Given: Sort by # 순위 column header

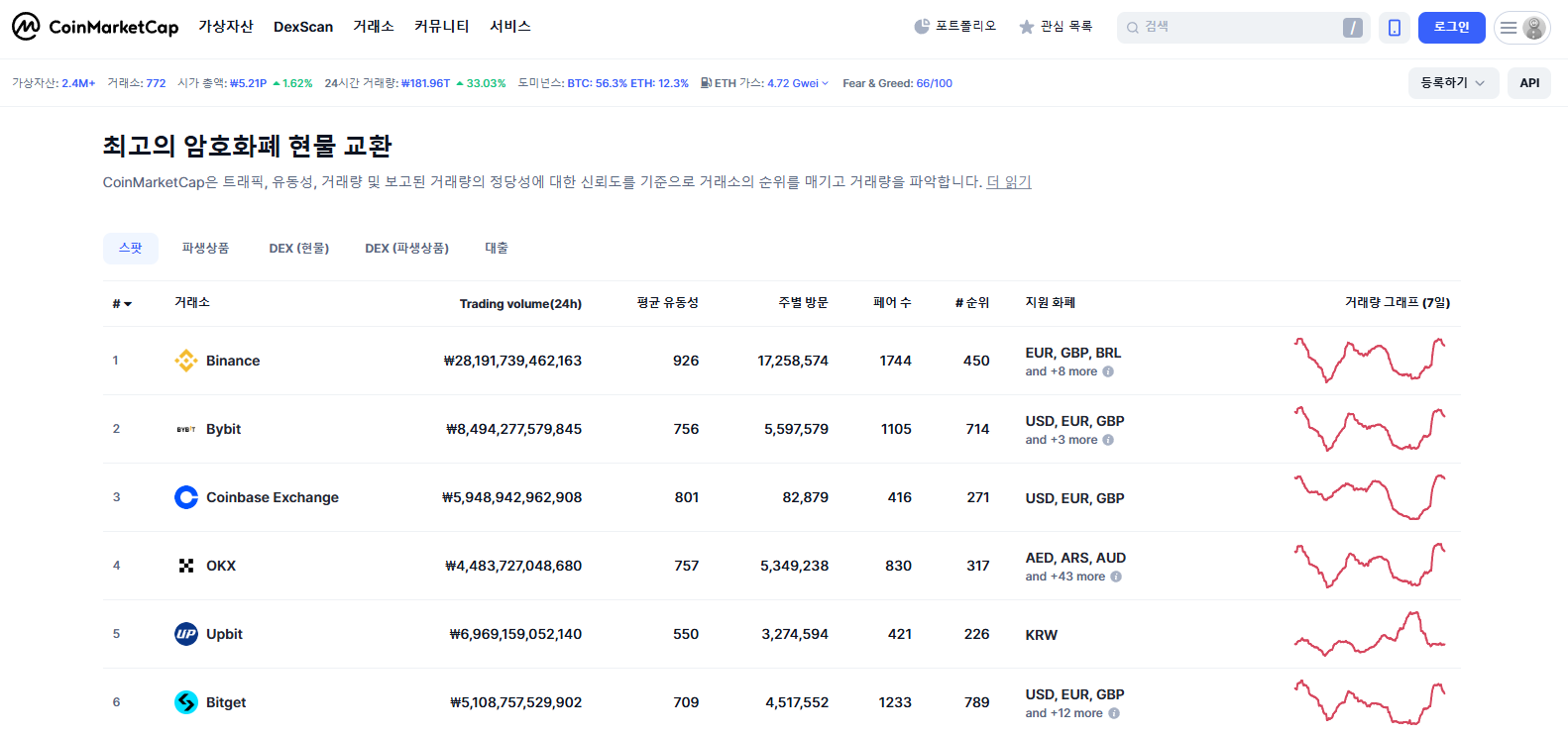Looking at the screenshot, I should pyautogui.click(x=972, y=303).
